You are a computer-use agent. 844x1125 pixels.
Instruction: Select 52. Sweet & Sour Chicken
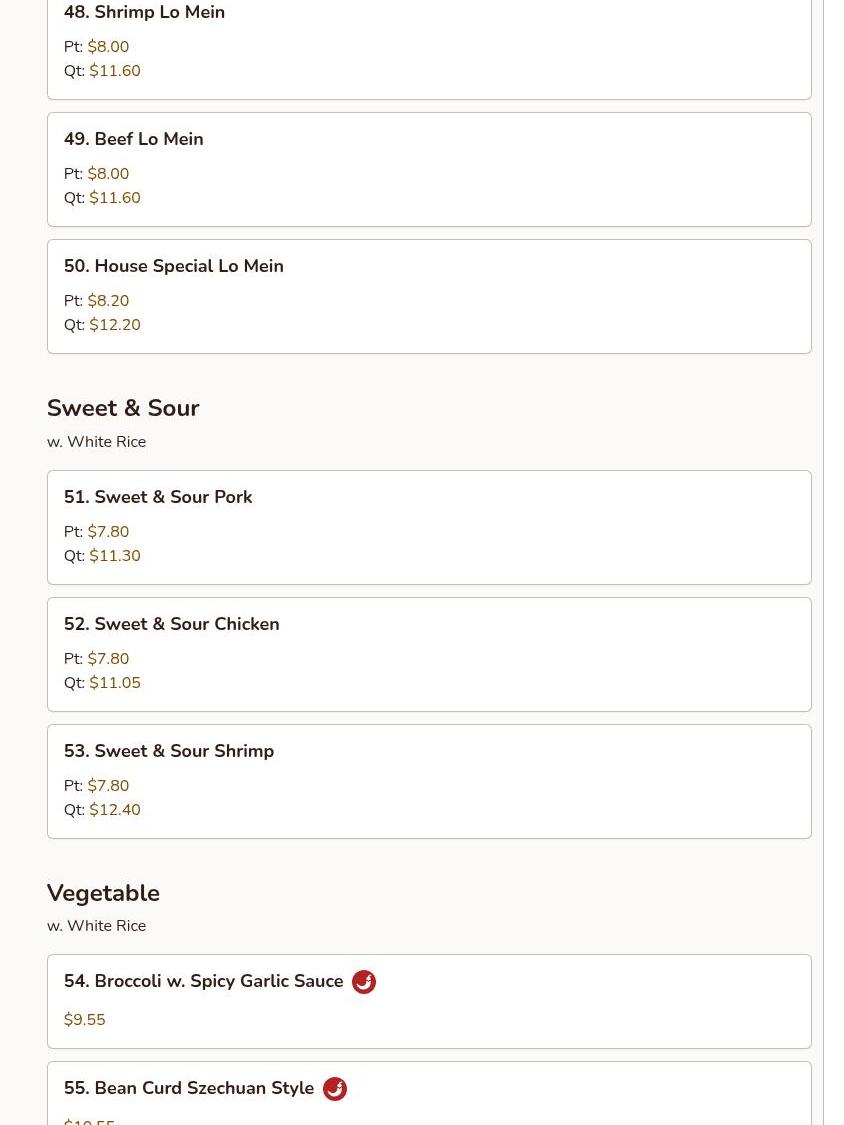[x=171, y=624]
